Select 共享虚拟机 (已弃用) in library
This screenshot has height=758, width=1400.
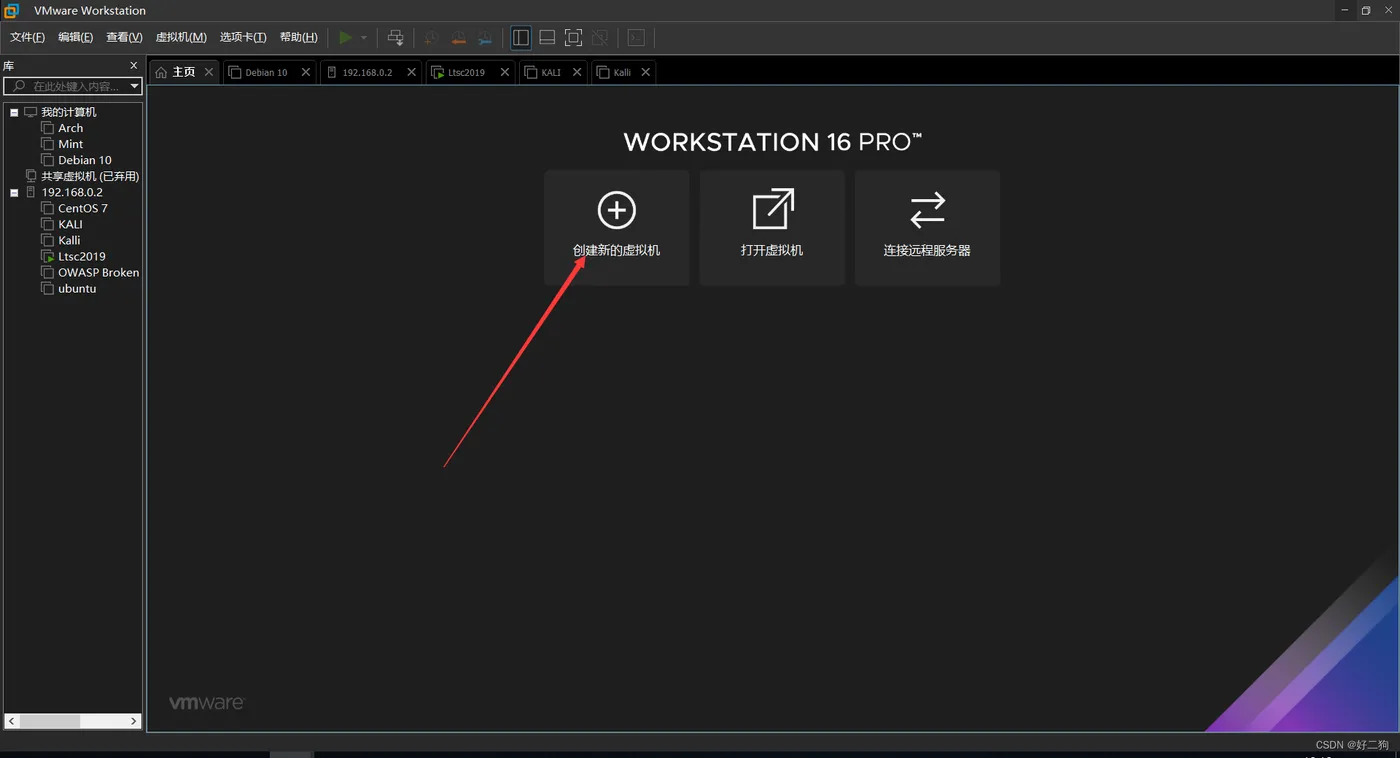(90, 176)
